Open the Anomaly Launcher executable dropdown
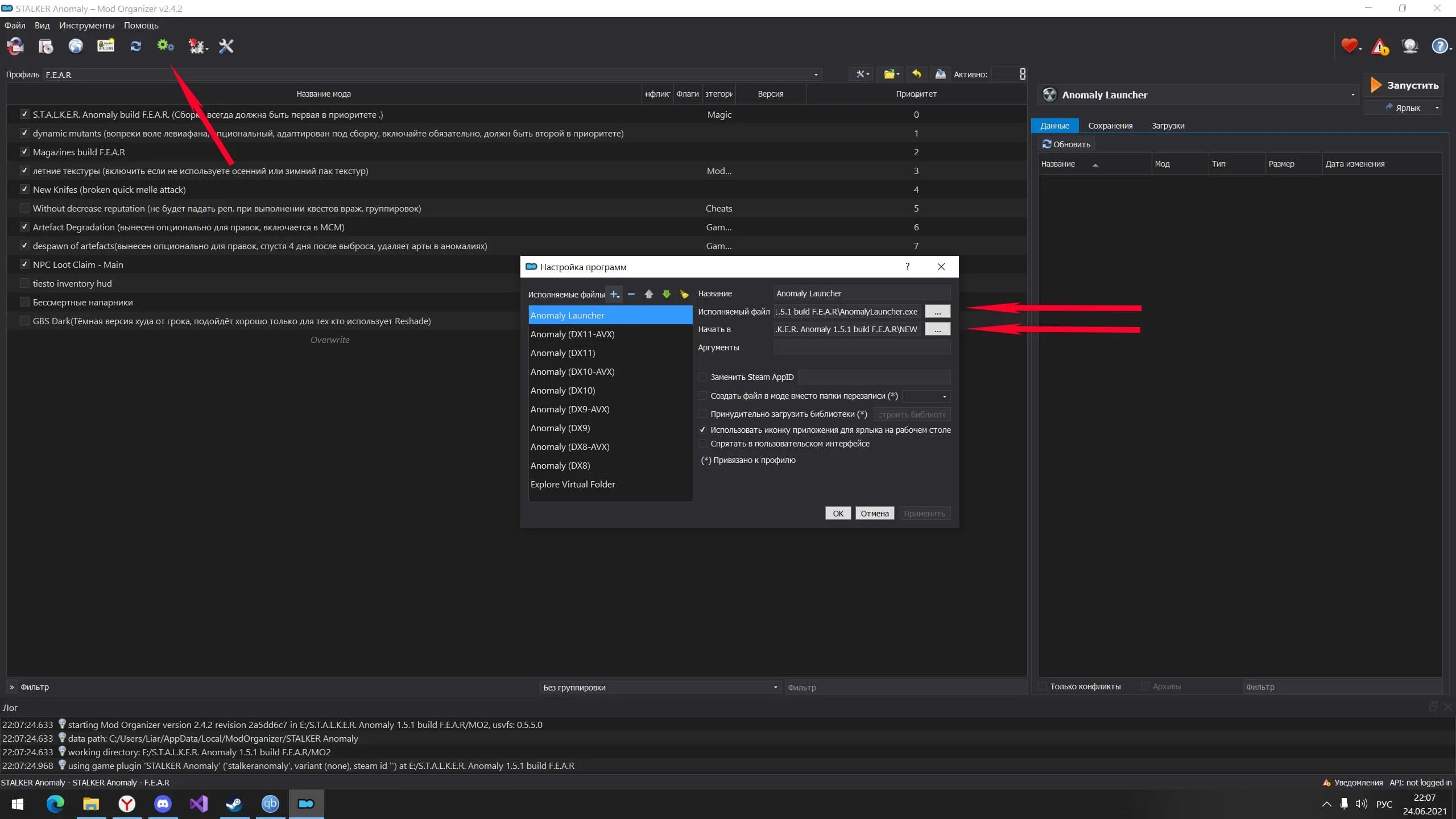Image resolution: width=1456 pixels, height=819 pixels. tap(1199, 95)
